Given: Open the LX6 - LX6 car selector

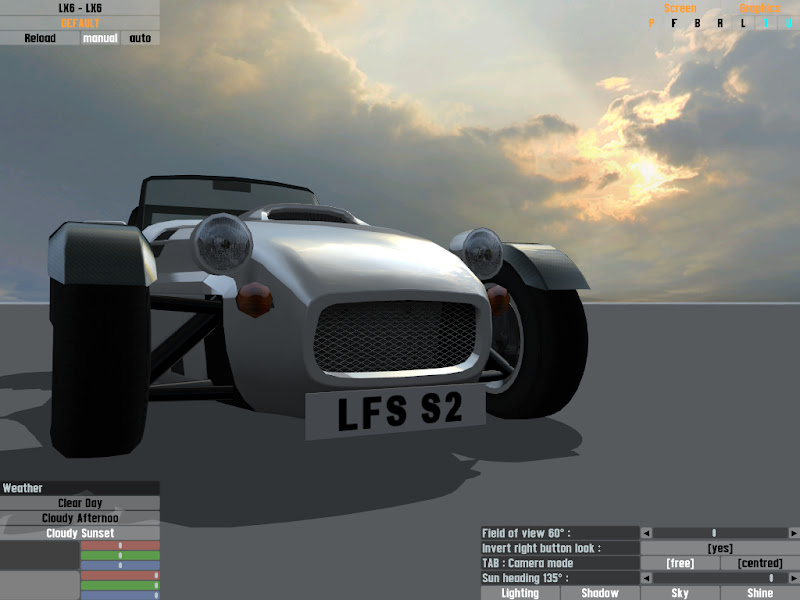Looking at the screenshot, I should pyautogui.click(x=80, y=8).
